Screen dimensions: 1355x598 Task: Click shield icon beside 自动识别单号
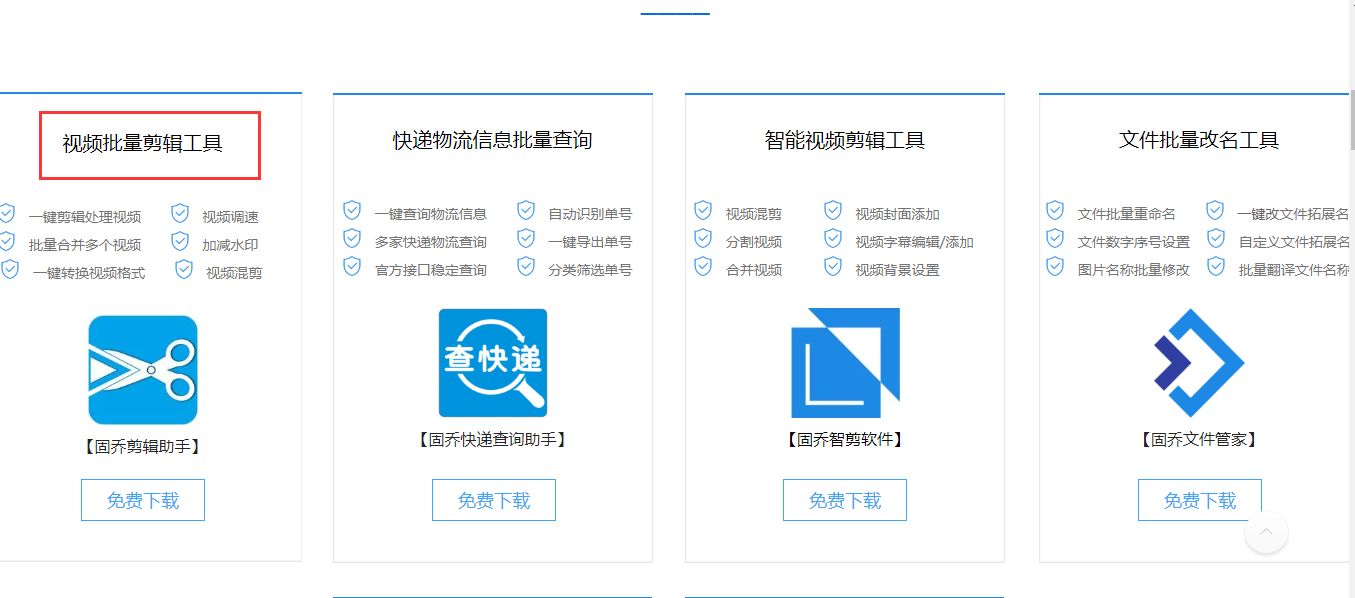[x=526, y=210]
